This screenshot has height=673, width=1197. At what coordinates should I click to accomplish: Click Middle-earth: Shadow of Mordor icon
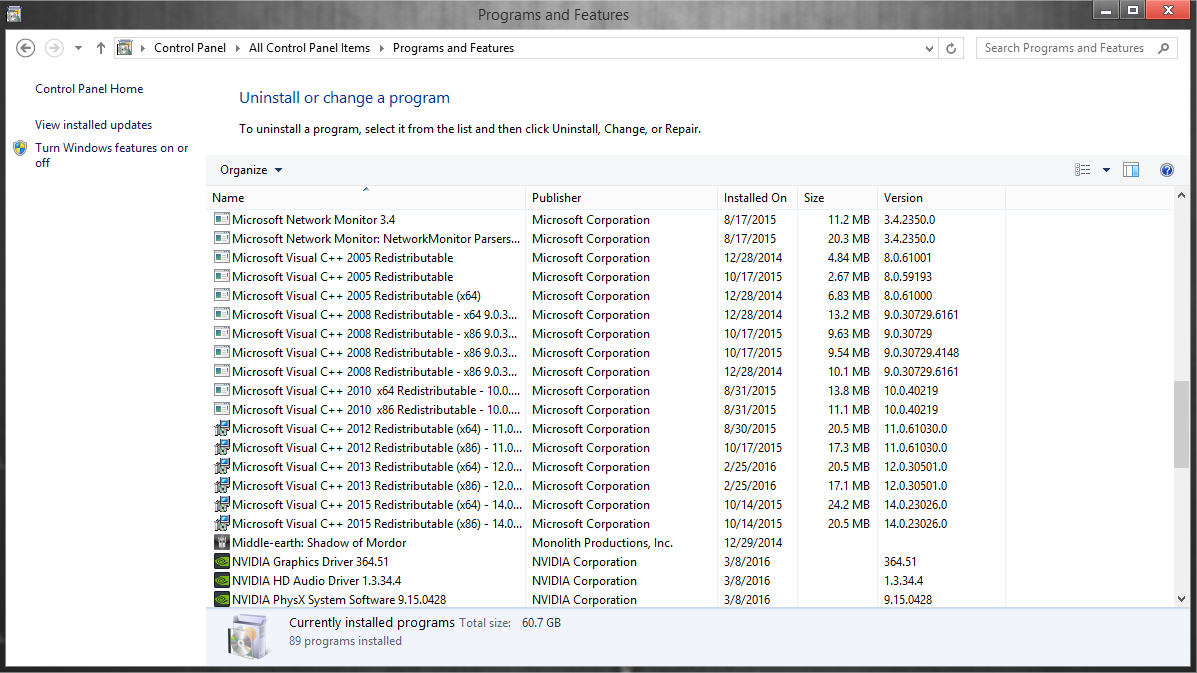click(221, 543)
